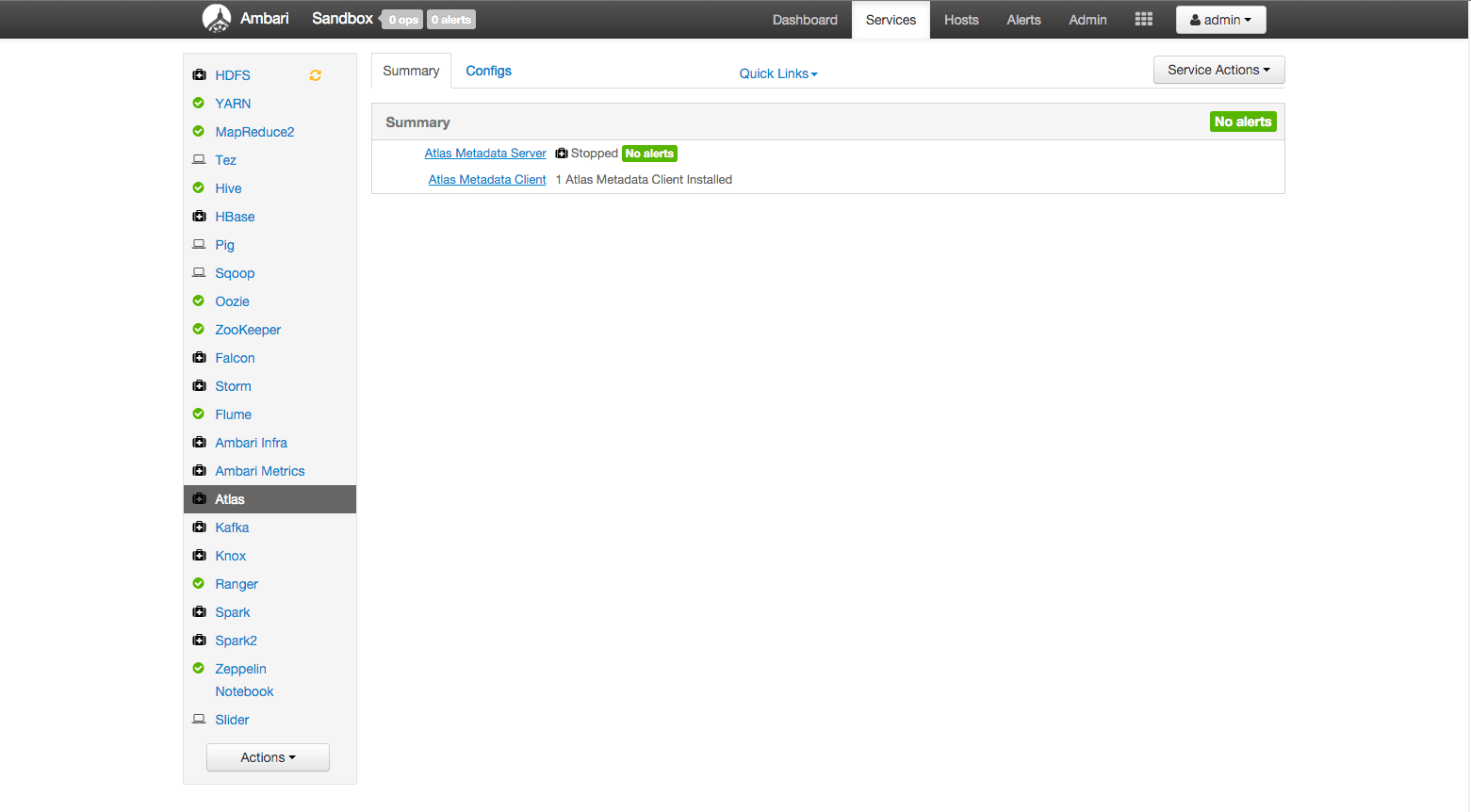Click the HDFS restart-required refresh icon

coord(316,75)
